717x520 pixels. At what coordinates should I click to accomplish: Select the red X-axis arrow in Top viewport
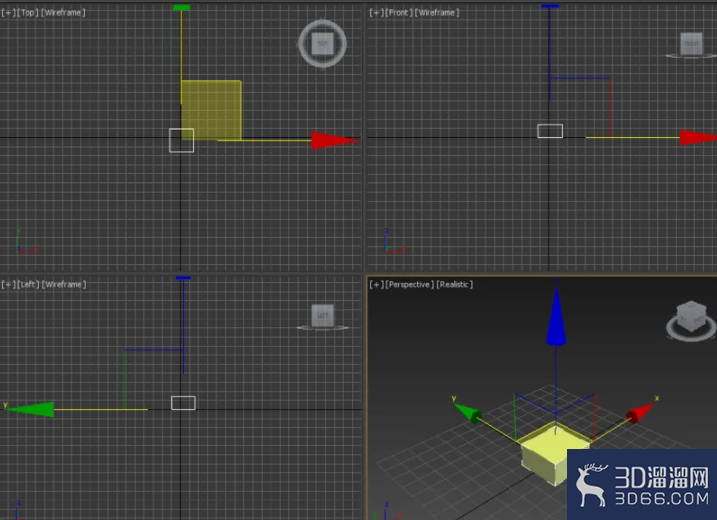click(335, 140)
